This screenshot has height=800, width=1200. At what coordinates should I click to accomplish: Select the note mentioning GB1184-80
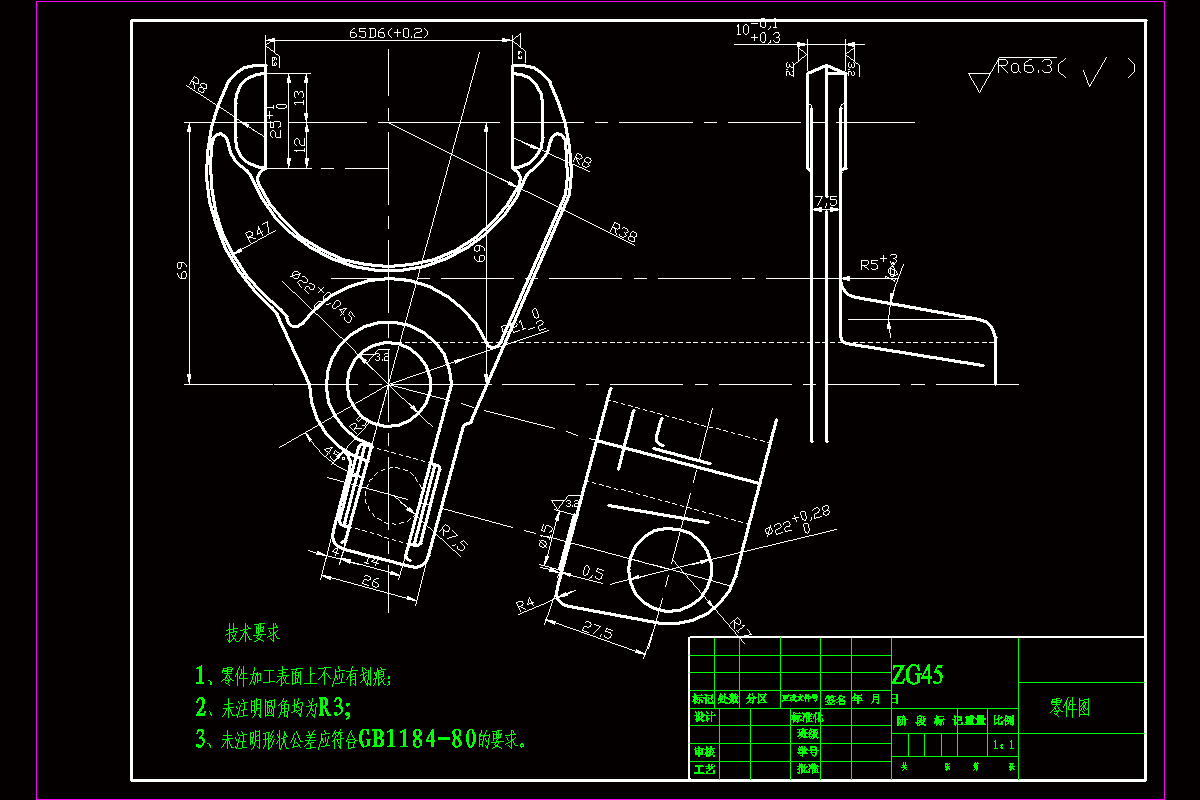[360, 740]
